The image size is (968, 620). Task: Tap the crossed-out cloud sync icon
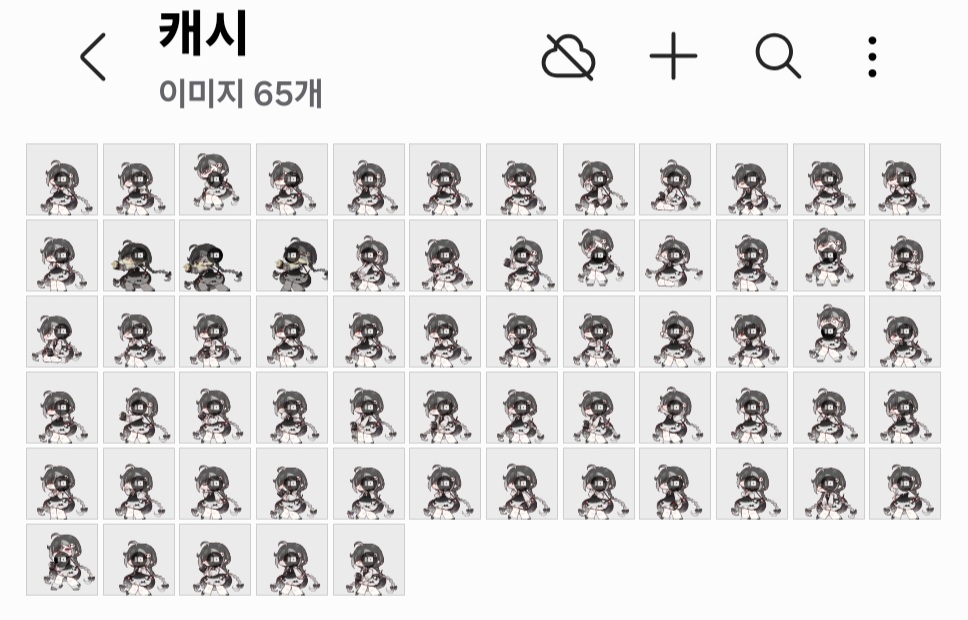point(569,57)
